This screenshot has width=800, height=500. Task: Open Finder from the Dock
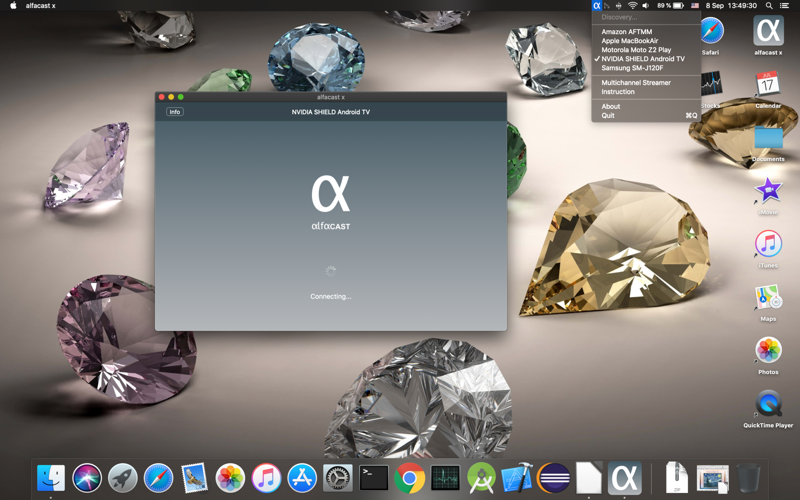51,478
